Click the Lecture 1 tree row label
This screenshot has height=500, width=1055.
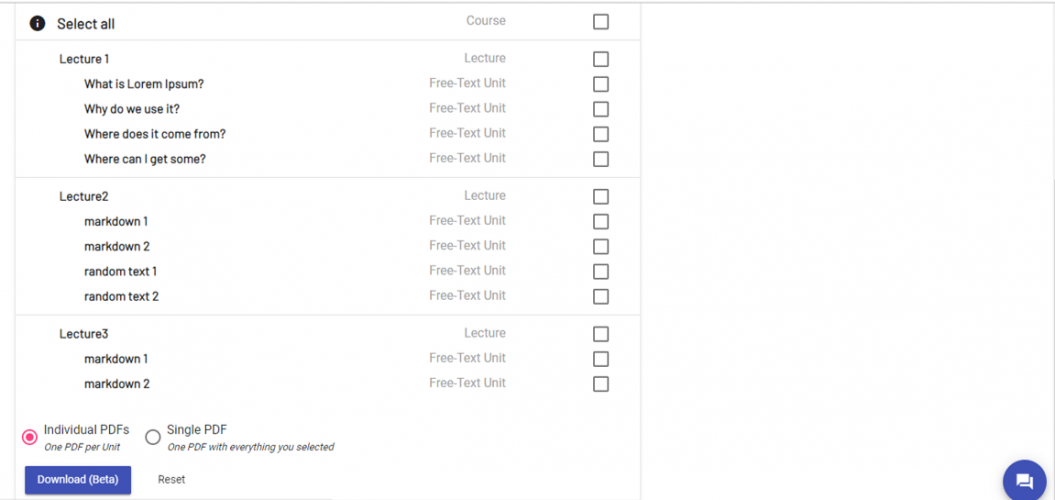[84, 59]
